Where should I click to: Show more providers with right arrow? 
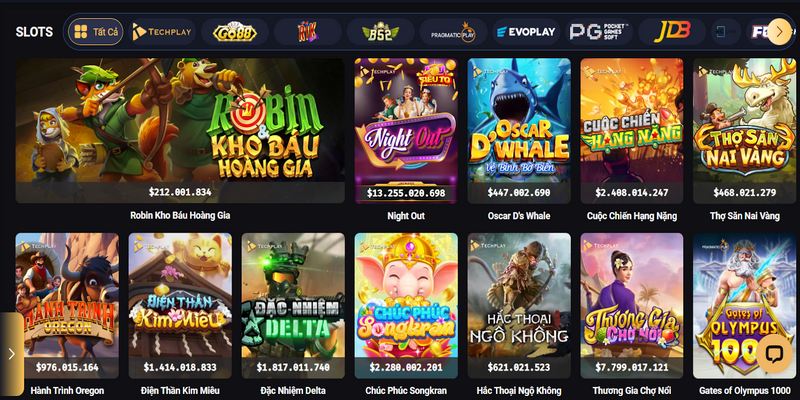pos(779,32)
